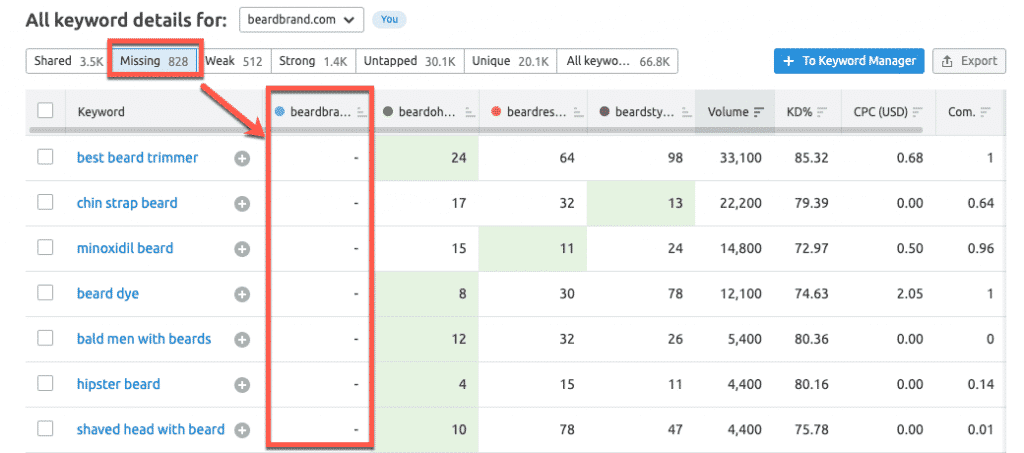Click plus icon beside minoxidil beard

click(x=242, y=249)
